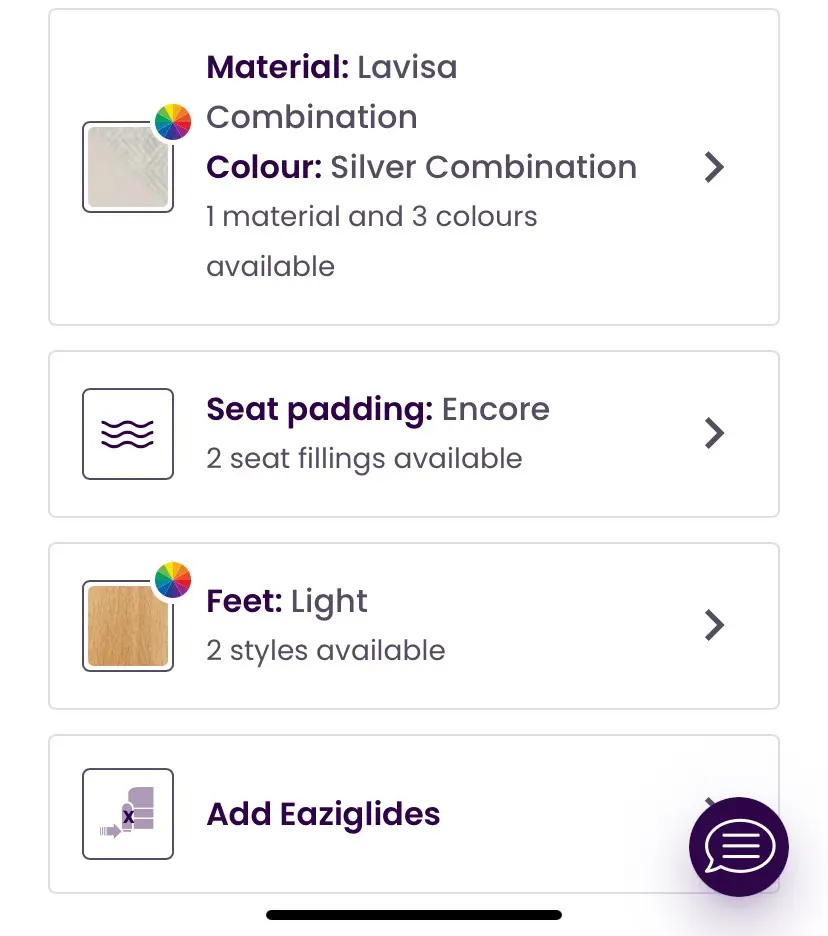Click the seat padding wave icon
Screen dimensions: 828x936
point(127,434)
